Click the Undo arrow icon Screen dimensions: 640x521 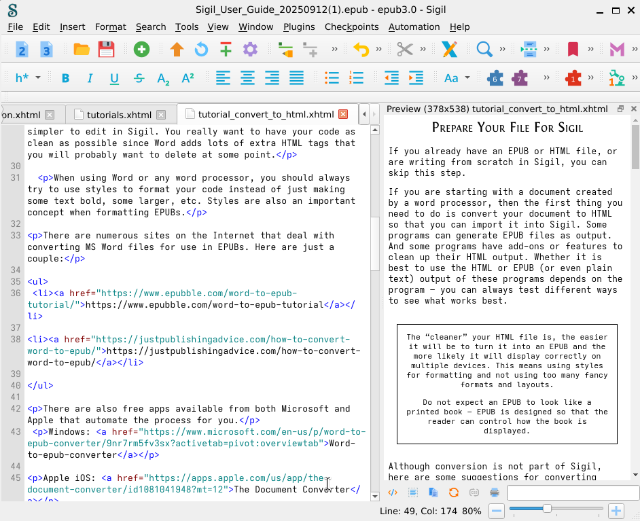click(x=361, y=49)
